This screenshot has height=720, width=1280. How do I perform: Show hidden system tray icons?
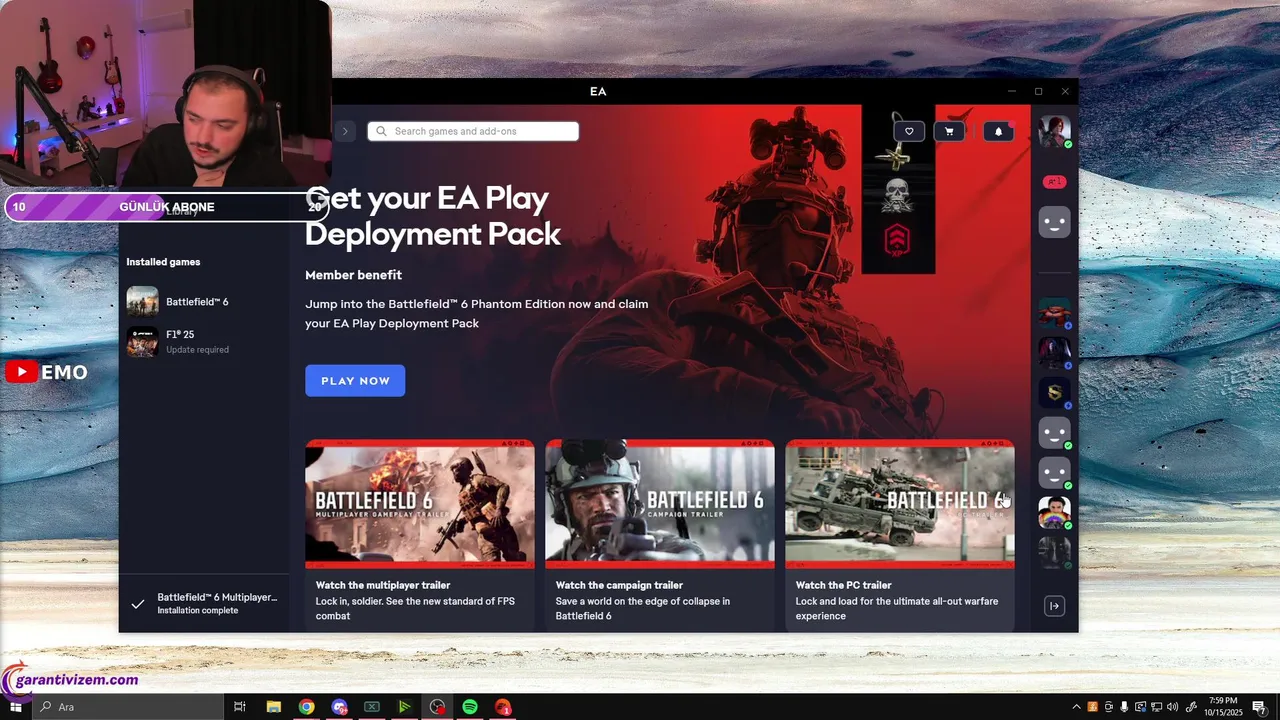click(1076, 707)
